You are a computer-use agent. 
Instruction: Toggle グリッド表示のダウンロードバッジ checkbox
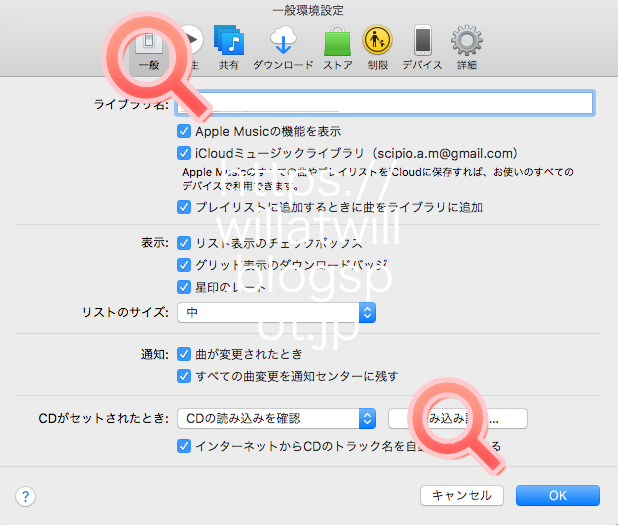click(x=184, y=265)
